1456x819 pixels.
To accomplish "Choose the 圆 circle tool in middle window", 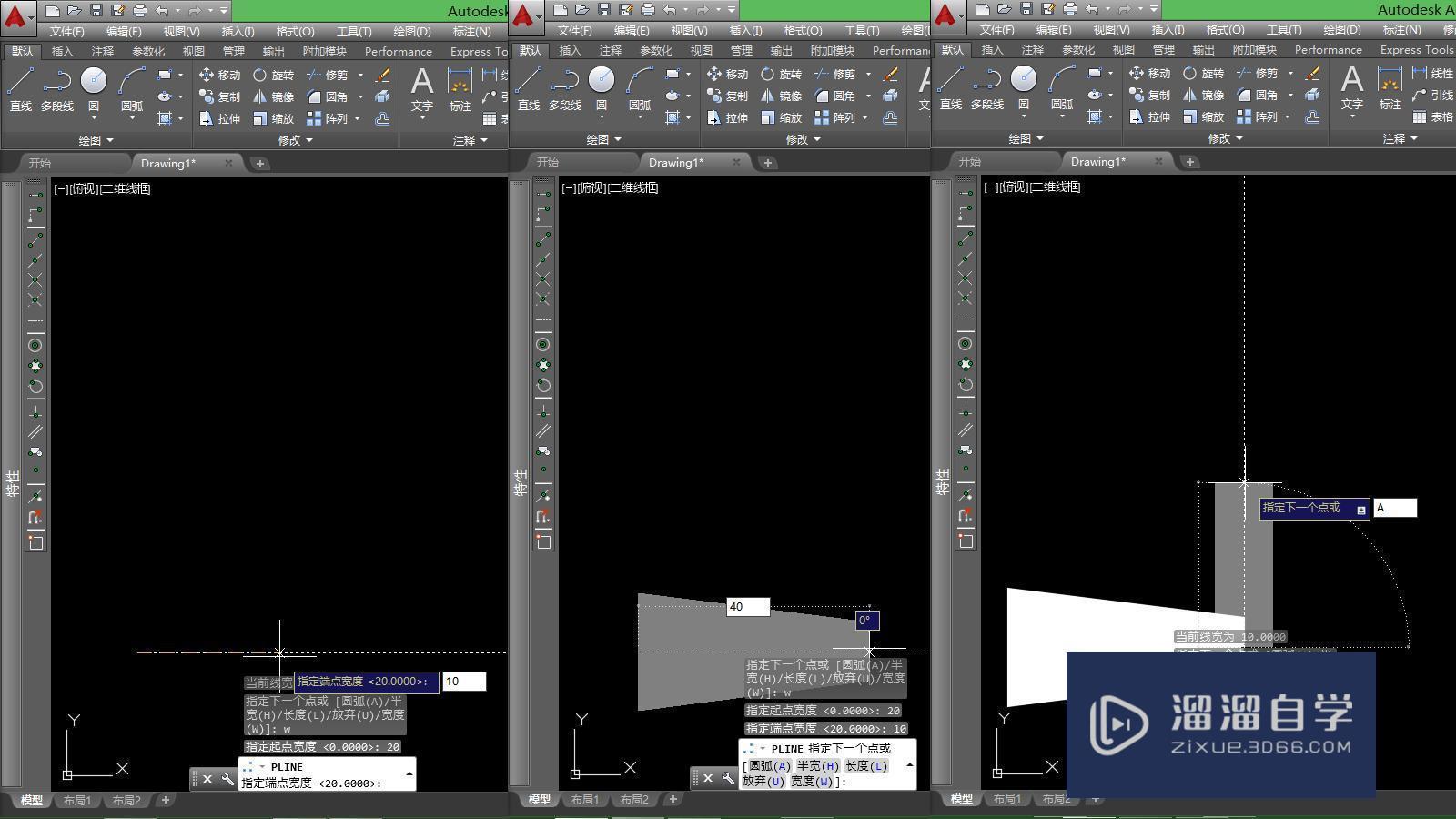I will 602,89.
